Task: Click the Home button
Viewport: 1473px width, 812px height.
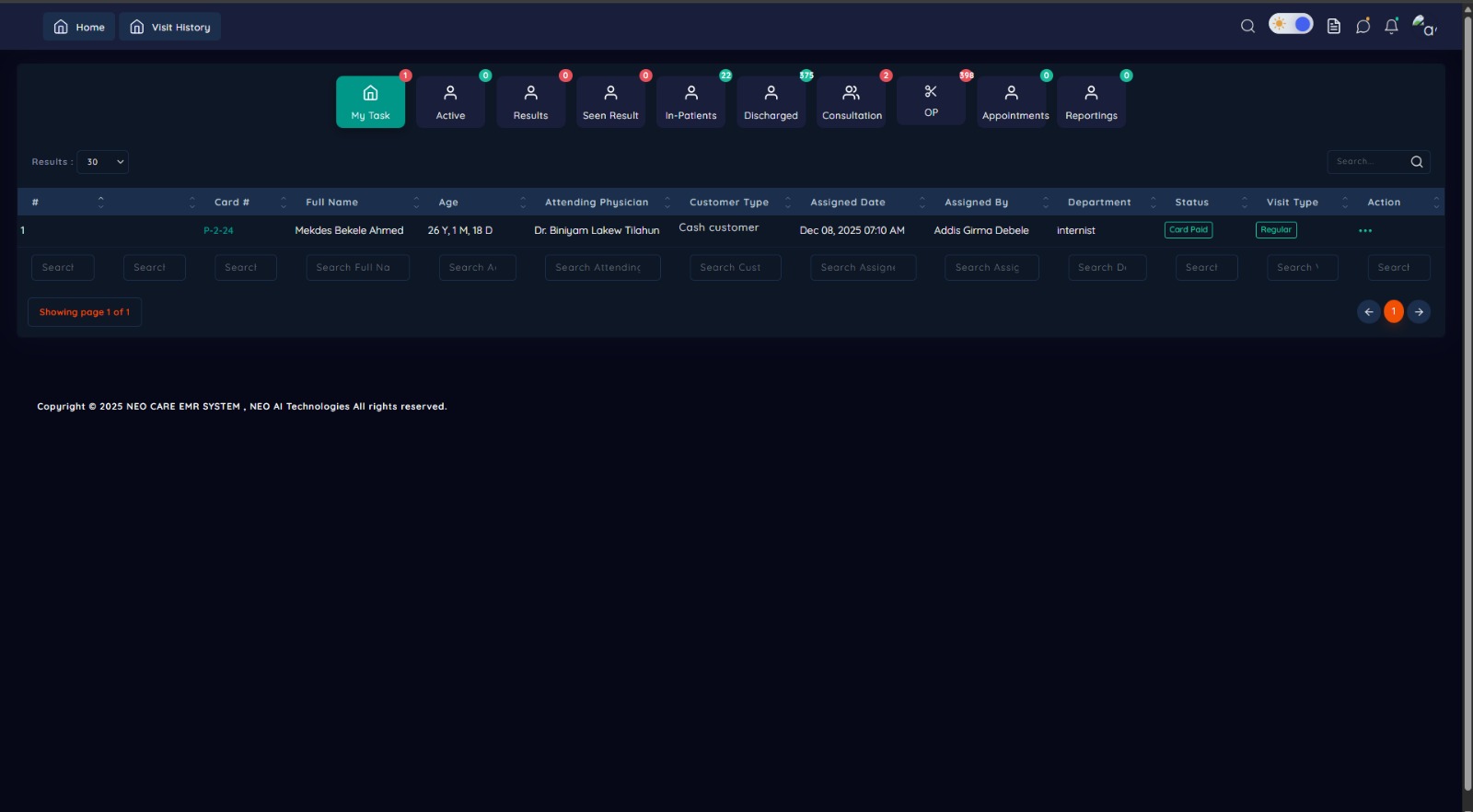Action: (x=79, y=27)
